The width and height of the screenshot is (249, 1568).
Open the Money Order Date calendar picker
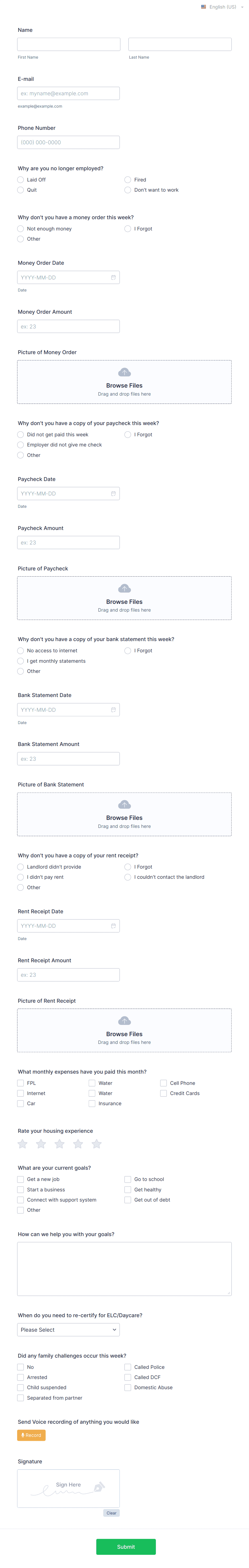pyautogui.click(x=114, y=277)
